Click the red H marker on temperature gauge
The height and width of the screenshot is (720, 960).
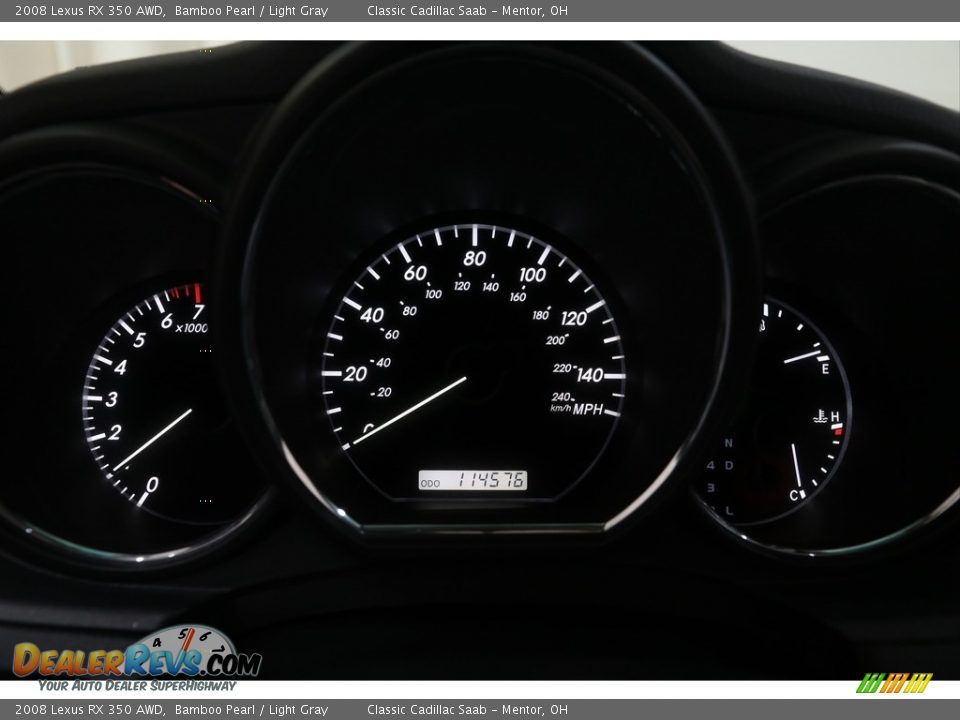(x=840, y=431)
